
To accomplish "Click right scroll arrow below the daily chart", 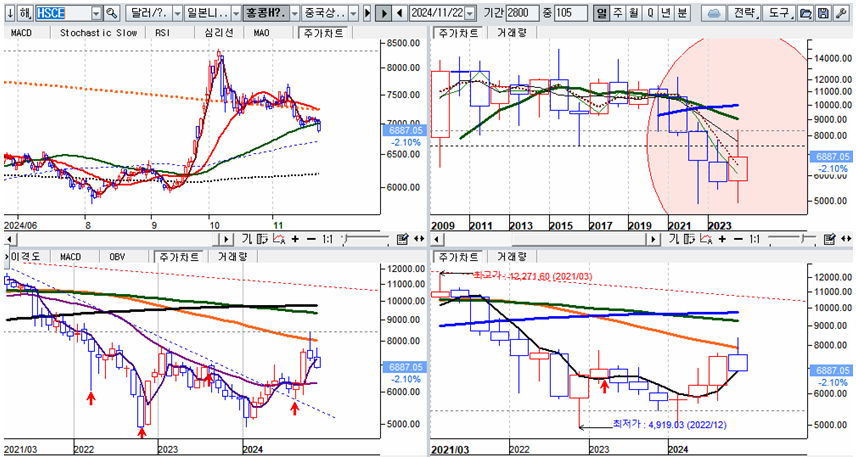I will click(x=225, y=239).
